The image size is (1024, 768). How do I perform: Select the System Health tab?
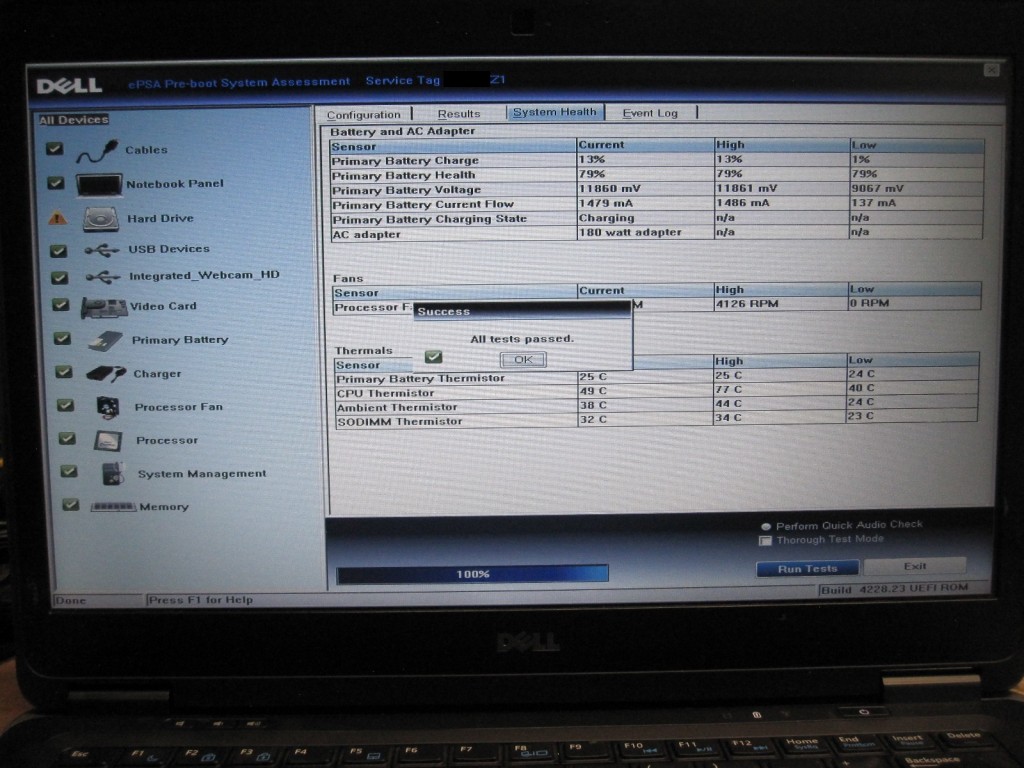(x=555, y=112)
